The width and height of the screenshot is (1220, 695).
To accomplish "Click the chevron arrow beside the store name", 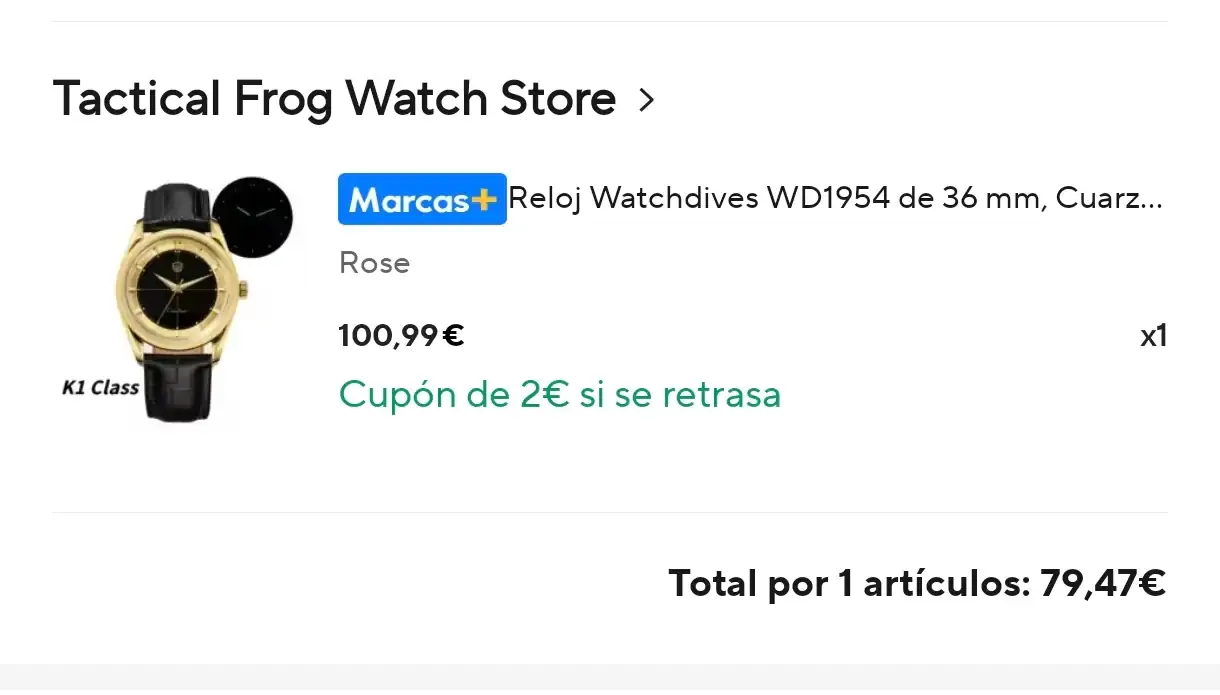I will [647, 100].
